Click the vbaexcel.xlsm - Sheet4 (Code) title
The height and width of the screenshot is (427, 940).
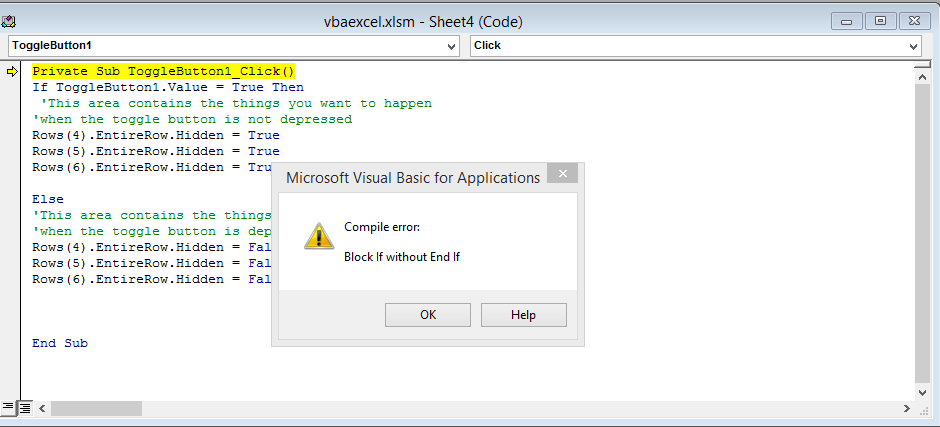click(x=423, y=22)
